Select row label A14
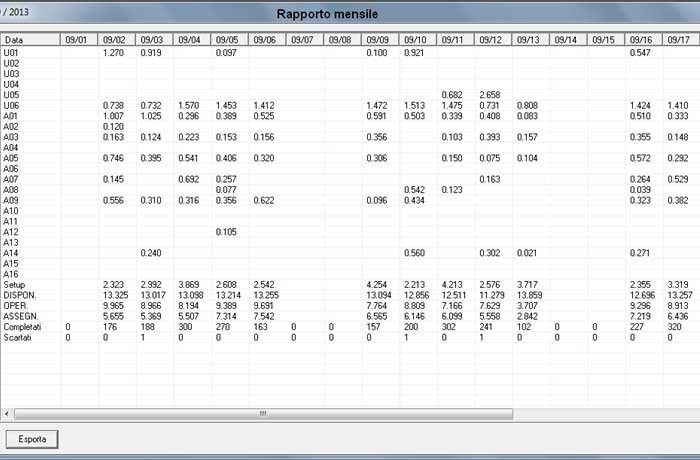The image size is (700, 460). click(11, 253)
